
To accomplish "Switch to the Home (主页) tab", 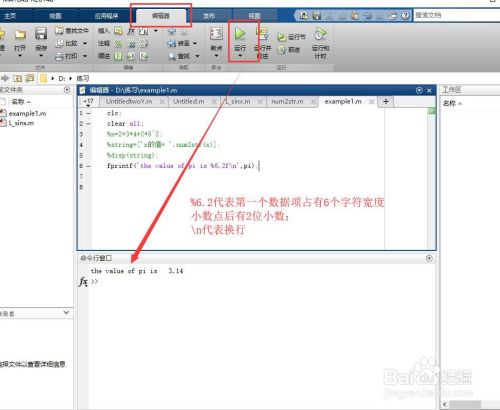I will click(10, 16).
